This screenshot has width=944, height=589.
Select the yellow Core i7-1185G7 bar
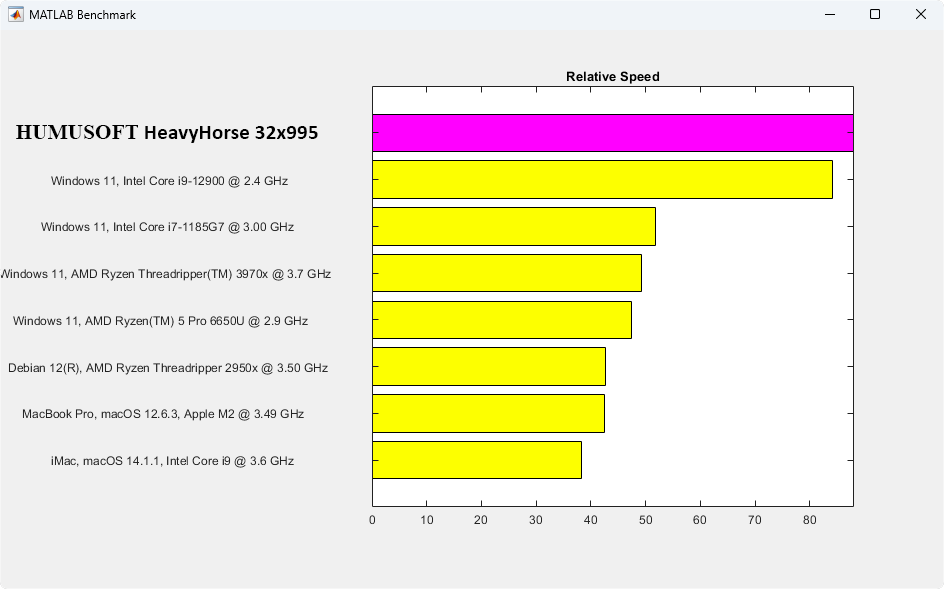(x=514, y=226)
